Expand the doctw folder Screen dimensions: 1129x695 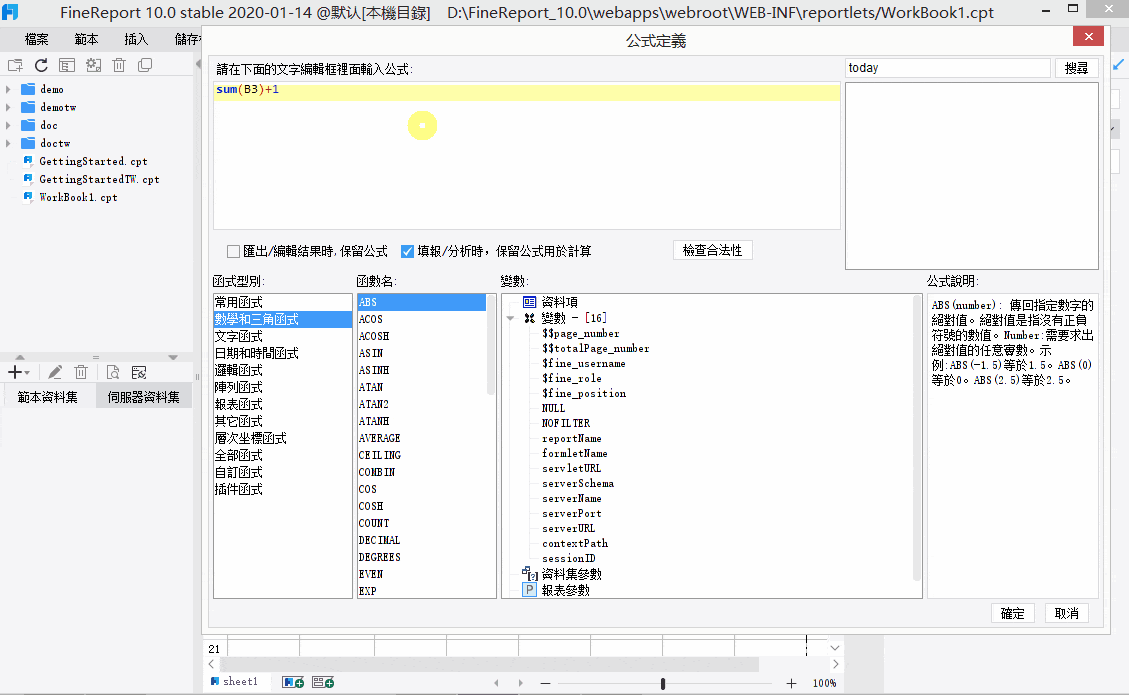click(x=8, y=143)
